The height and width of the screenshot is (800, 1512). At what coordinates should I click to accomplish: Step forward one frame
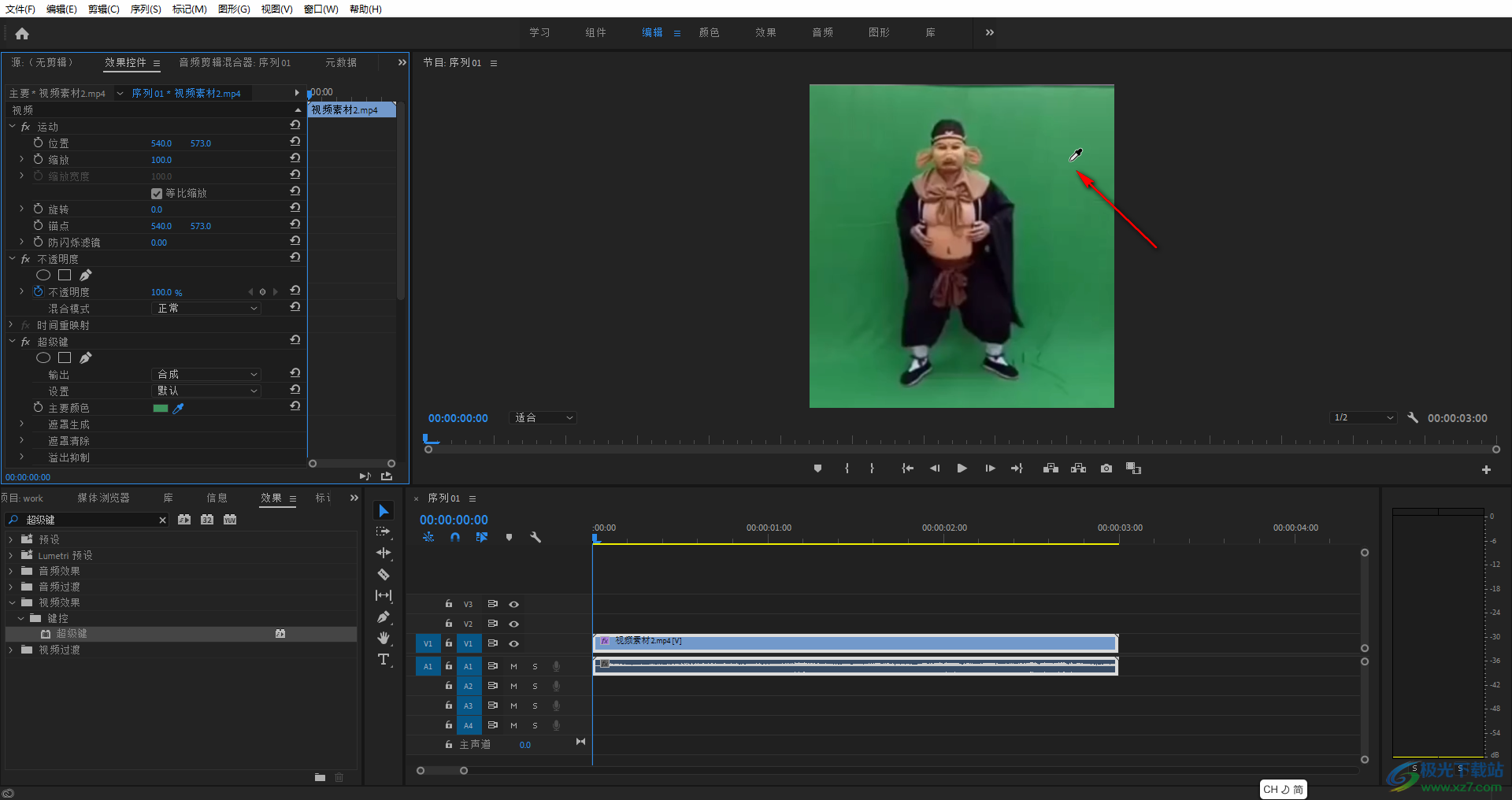pyautogui.click(x=990, y=469)
